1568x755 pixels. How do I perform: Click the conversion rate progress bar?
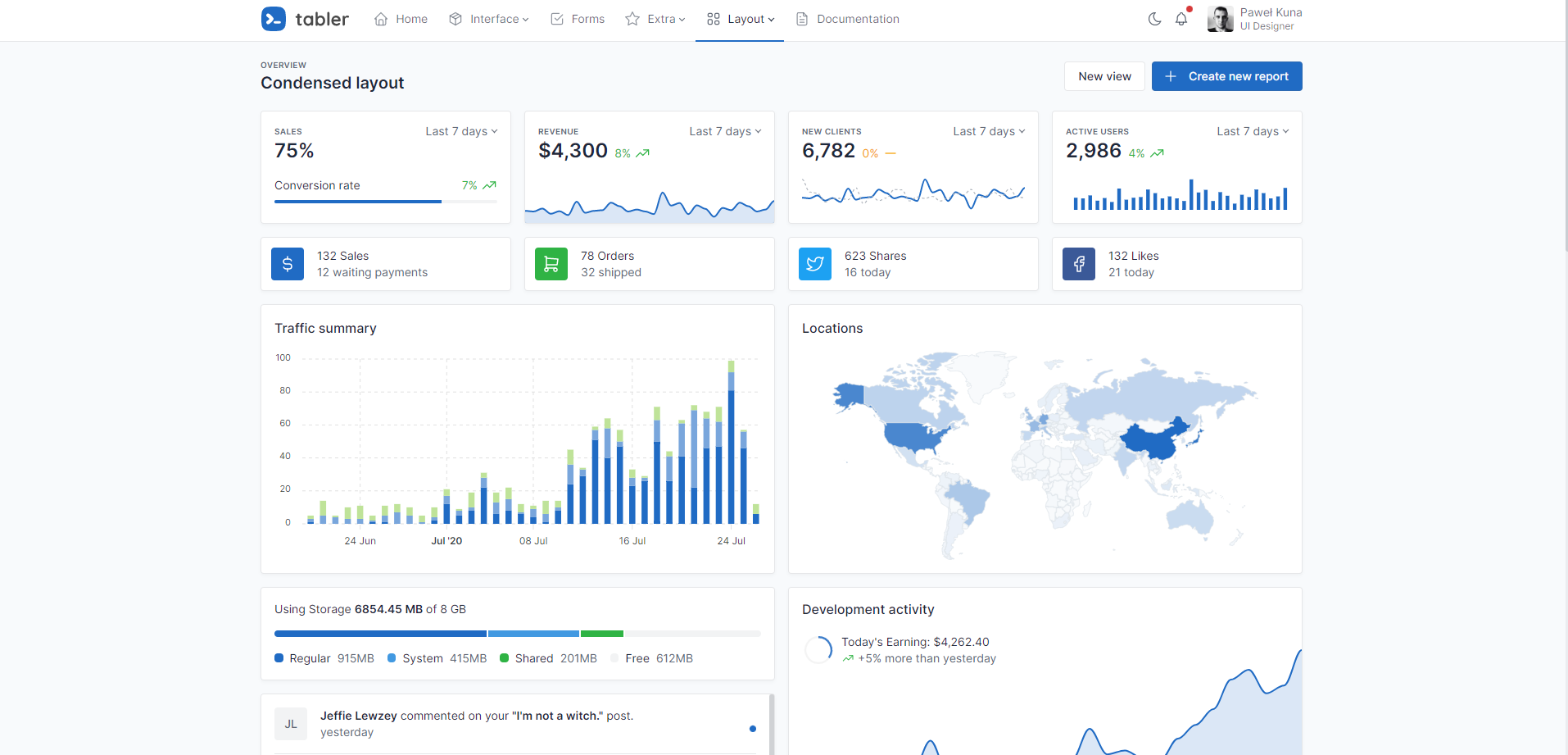(386, 202)
